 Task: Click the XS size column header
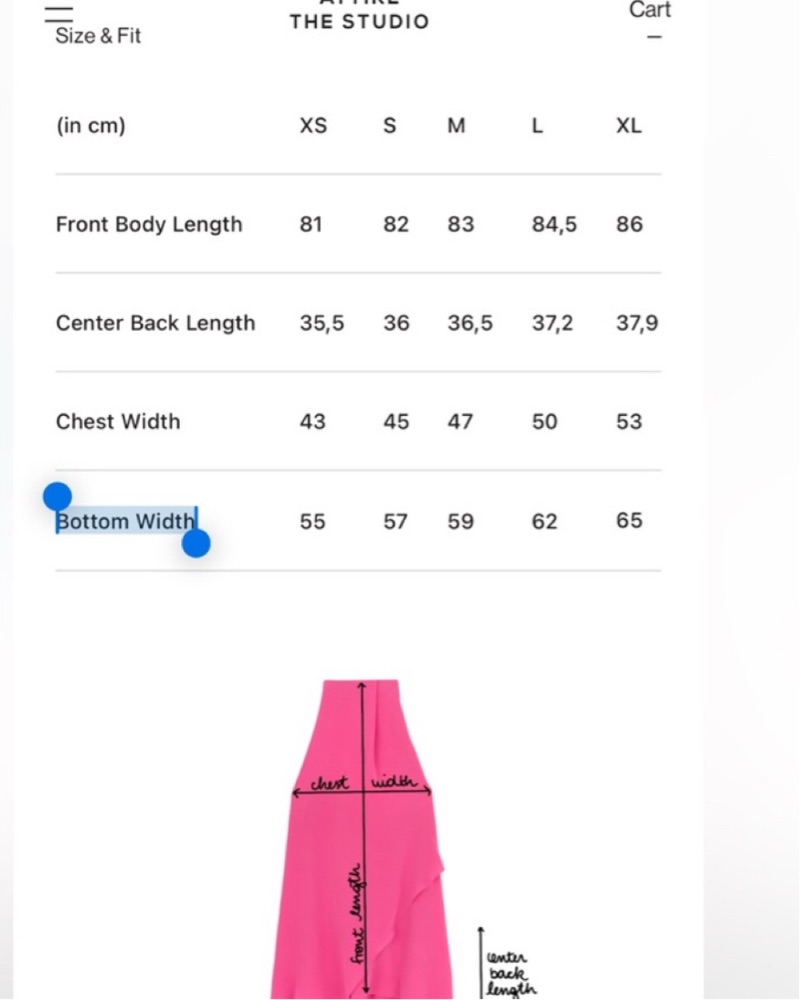click(x=313, y=126)
